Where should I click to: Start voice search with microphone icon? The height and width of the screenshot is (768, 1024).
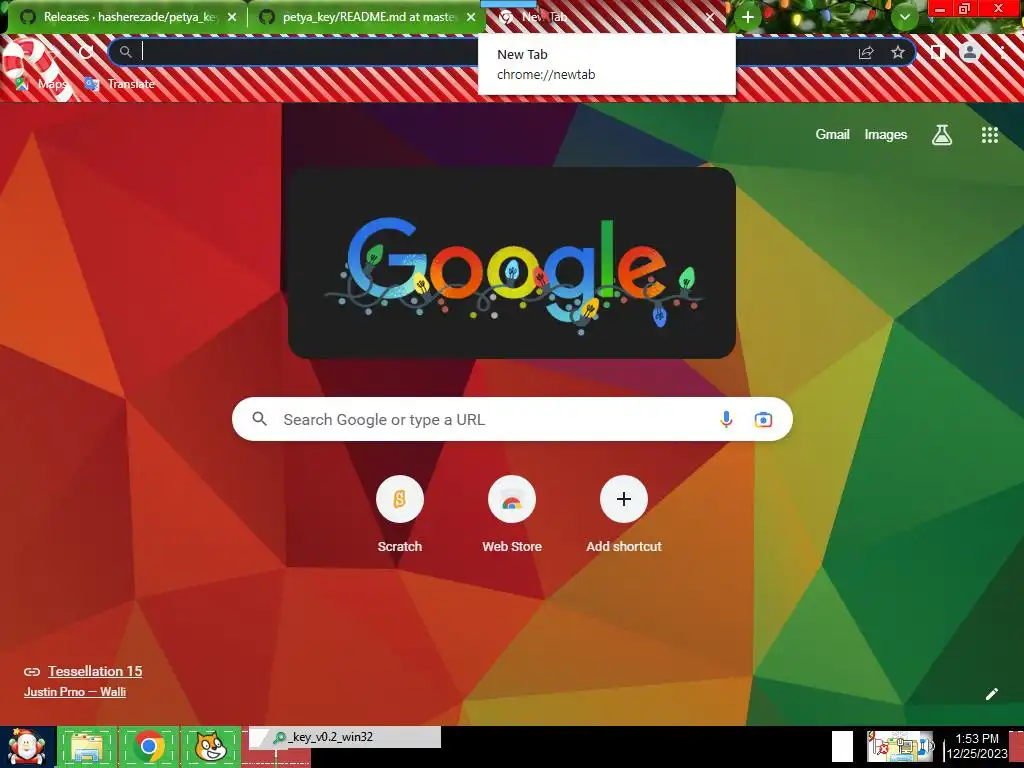coord(726,419)
